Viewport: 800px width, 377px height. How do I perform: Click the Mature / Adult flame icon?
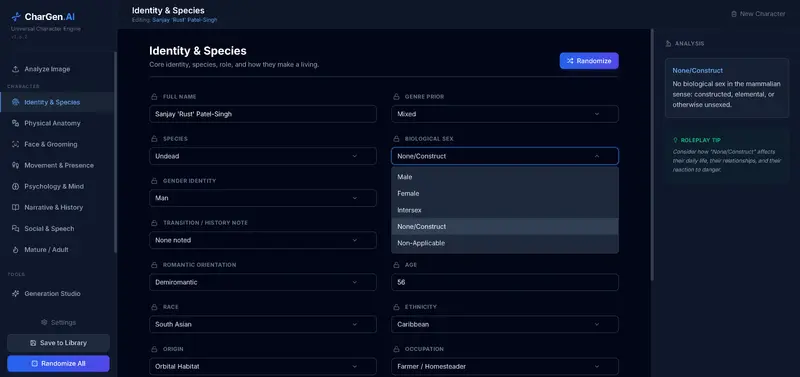click(15, 250)
